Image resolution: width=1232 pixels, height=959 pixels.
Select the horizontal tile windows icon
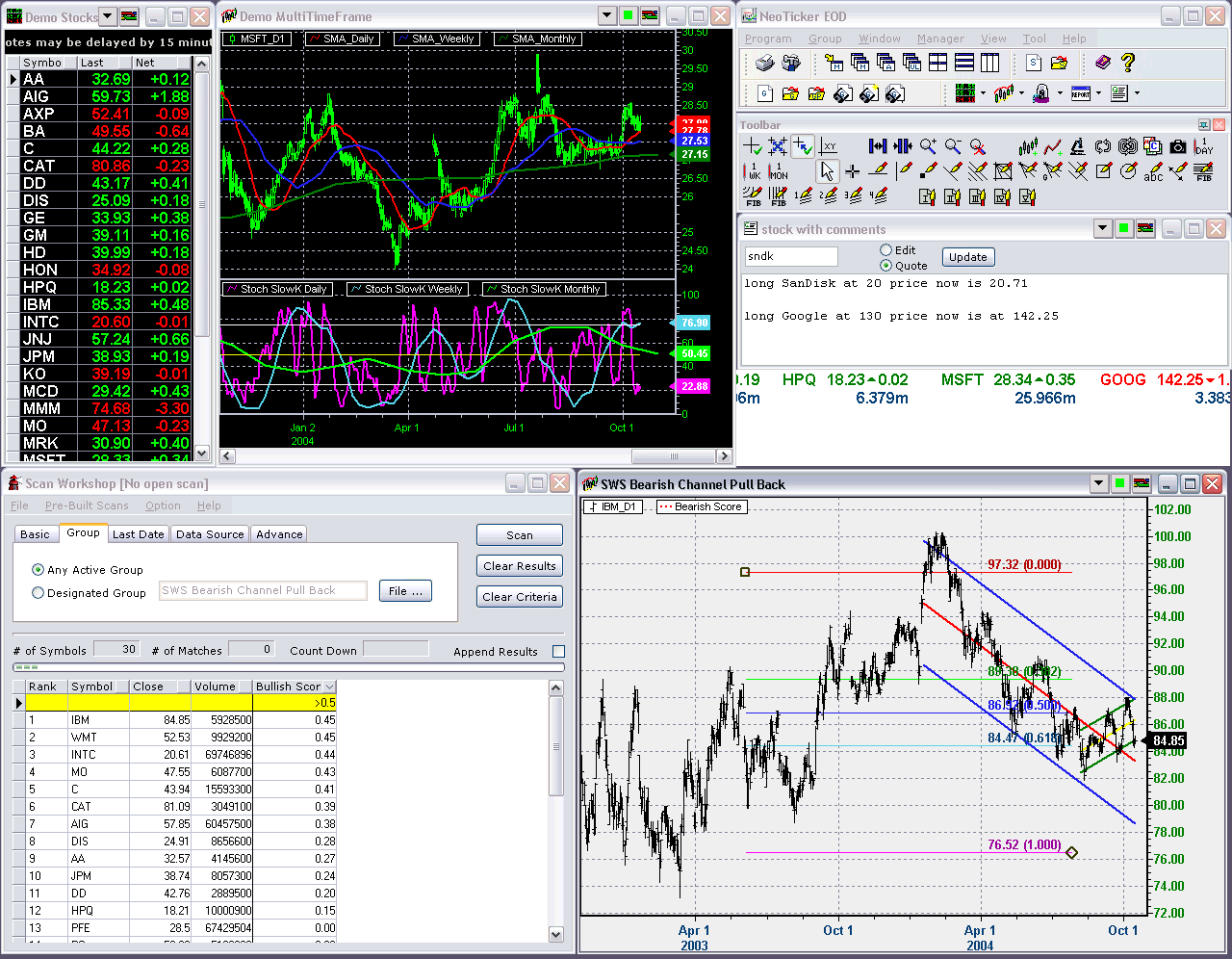click(x=963, y=63)
